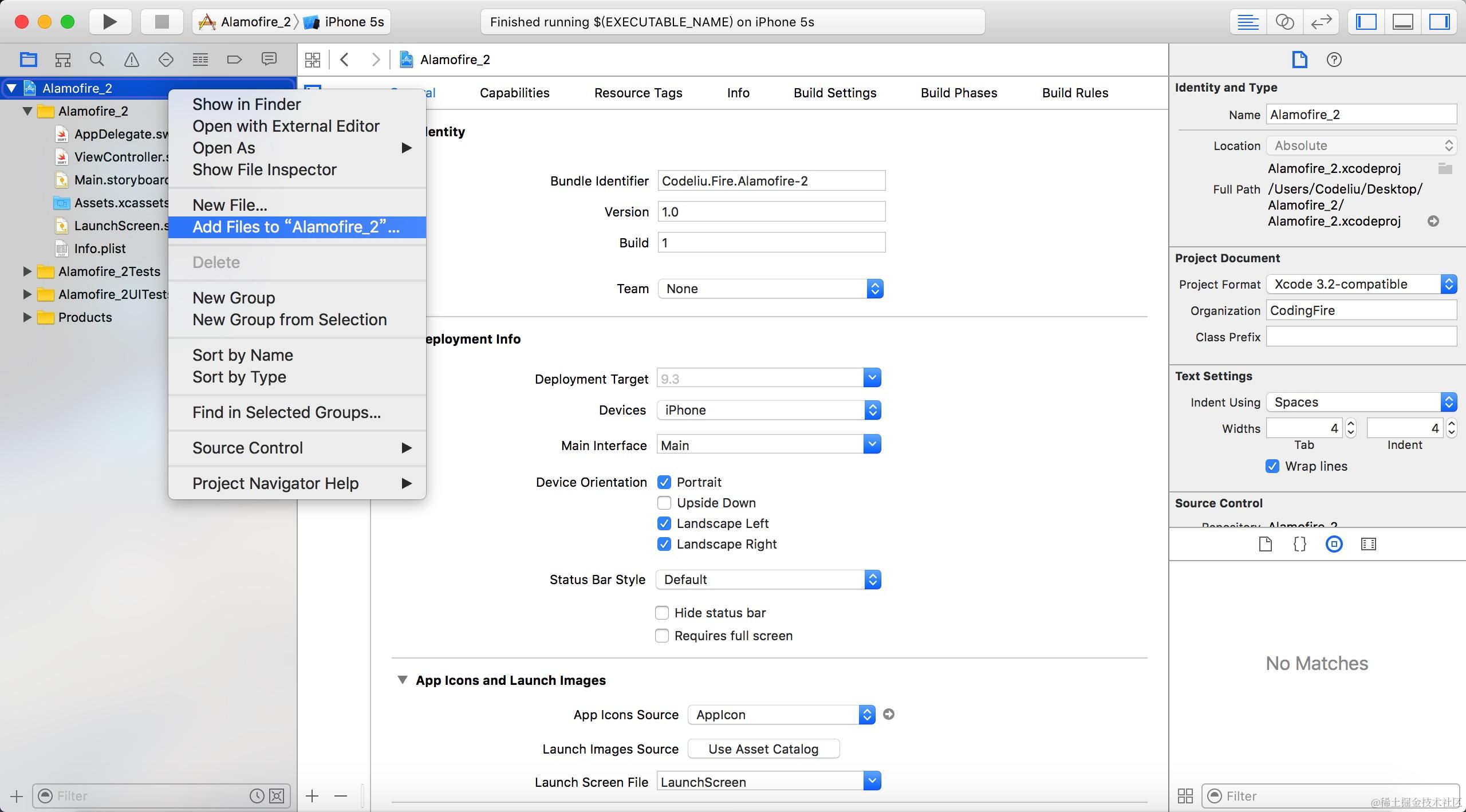
Task: Open the Devices dropdown showing iPhone
Action: pyautogui.click(x=769, y=410)
